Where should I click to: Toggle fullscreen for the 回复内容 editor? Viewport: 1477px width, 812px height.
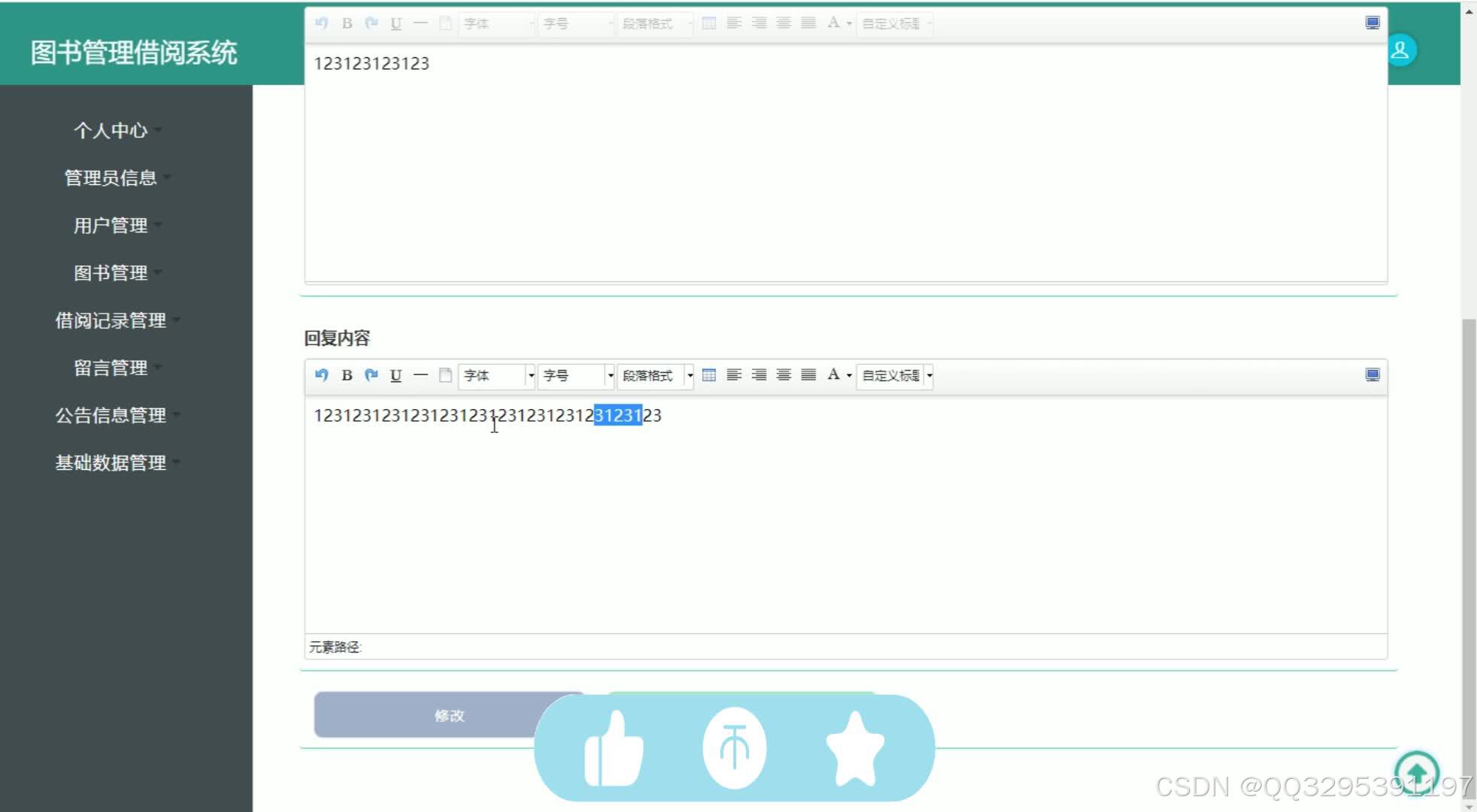(1372, 374)
